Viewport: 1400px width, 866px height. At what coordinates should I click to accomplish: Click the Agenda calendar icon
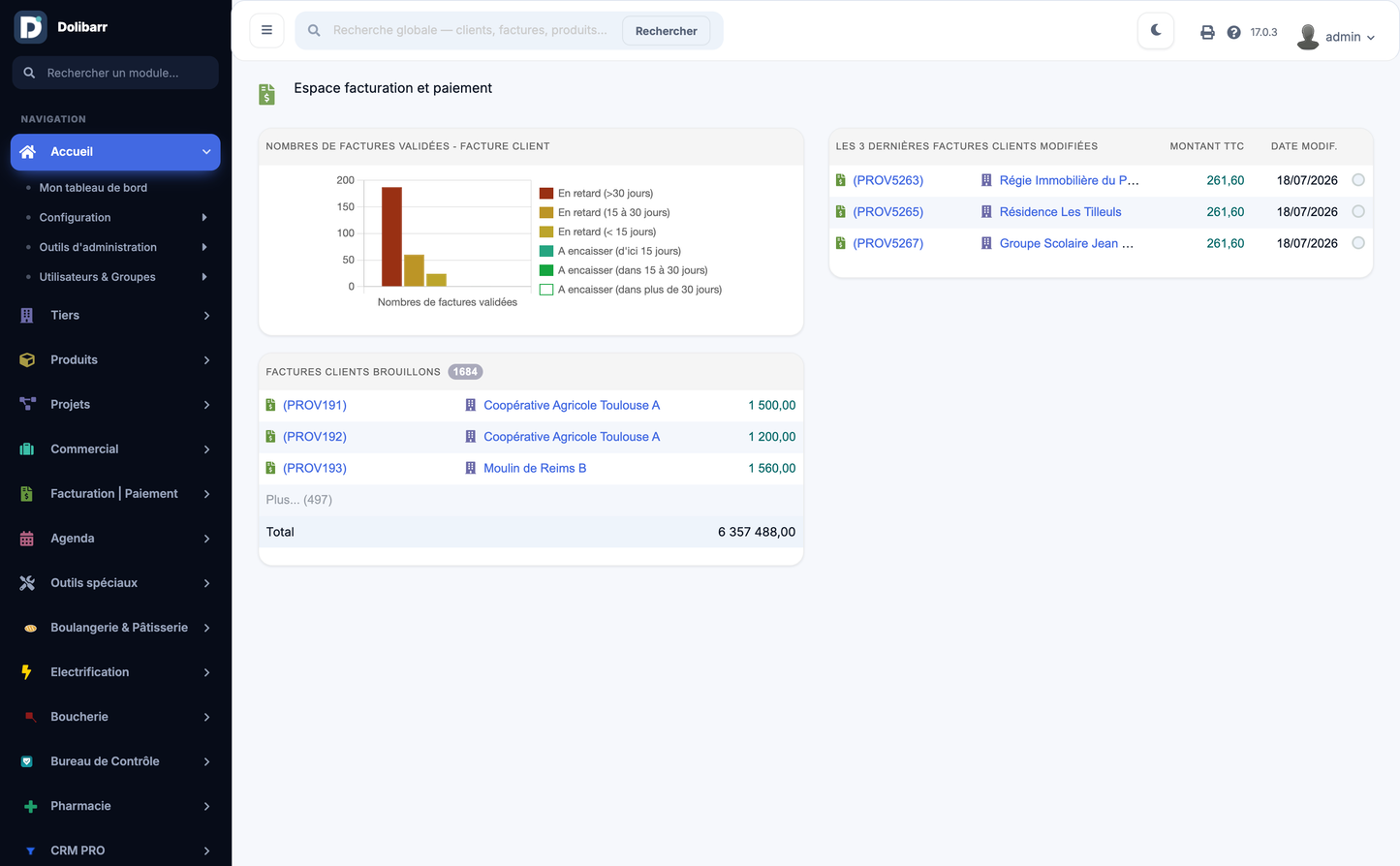tap(27, 539)
